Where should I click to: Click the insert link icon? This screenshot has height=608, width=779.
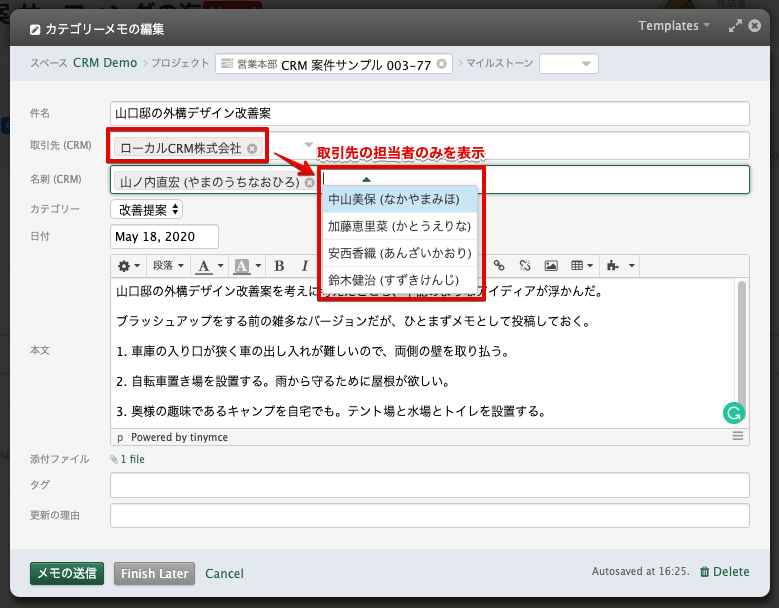499,266
